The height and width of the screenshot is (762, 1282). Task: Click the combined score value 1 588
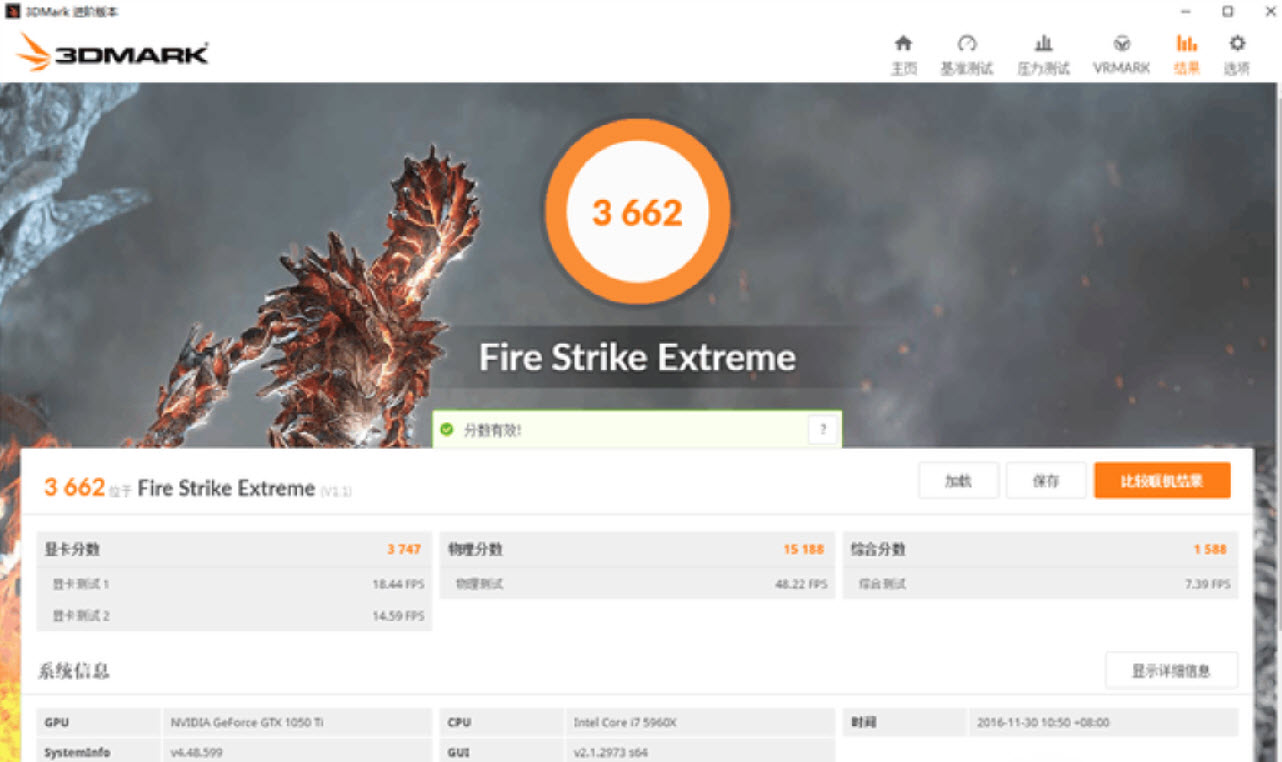tap(1211, 549)
